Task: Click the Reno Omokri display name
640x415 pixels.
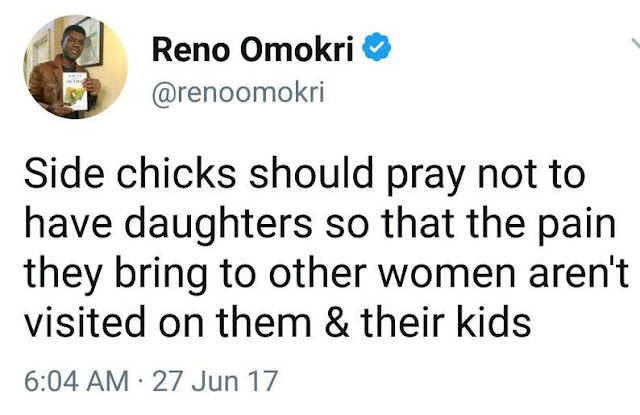Action: 253,49
